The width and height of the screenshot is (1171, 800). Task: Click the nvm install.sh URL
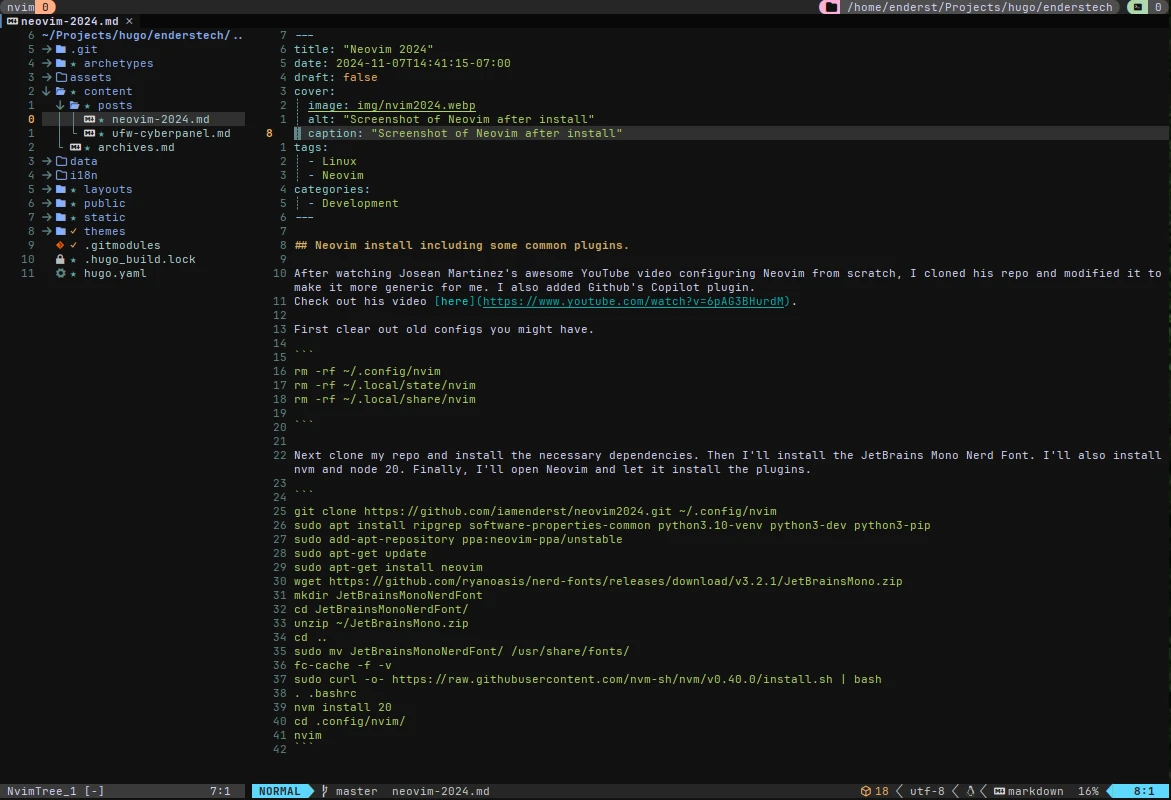click(x=612, y=680)
